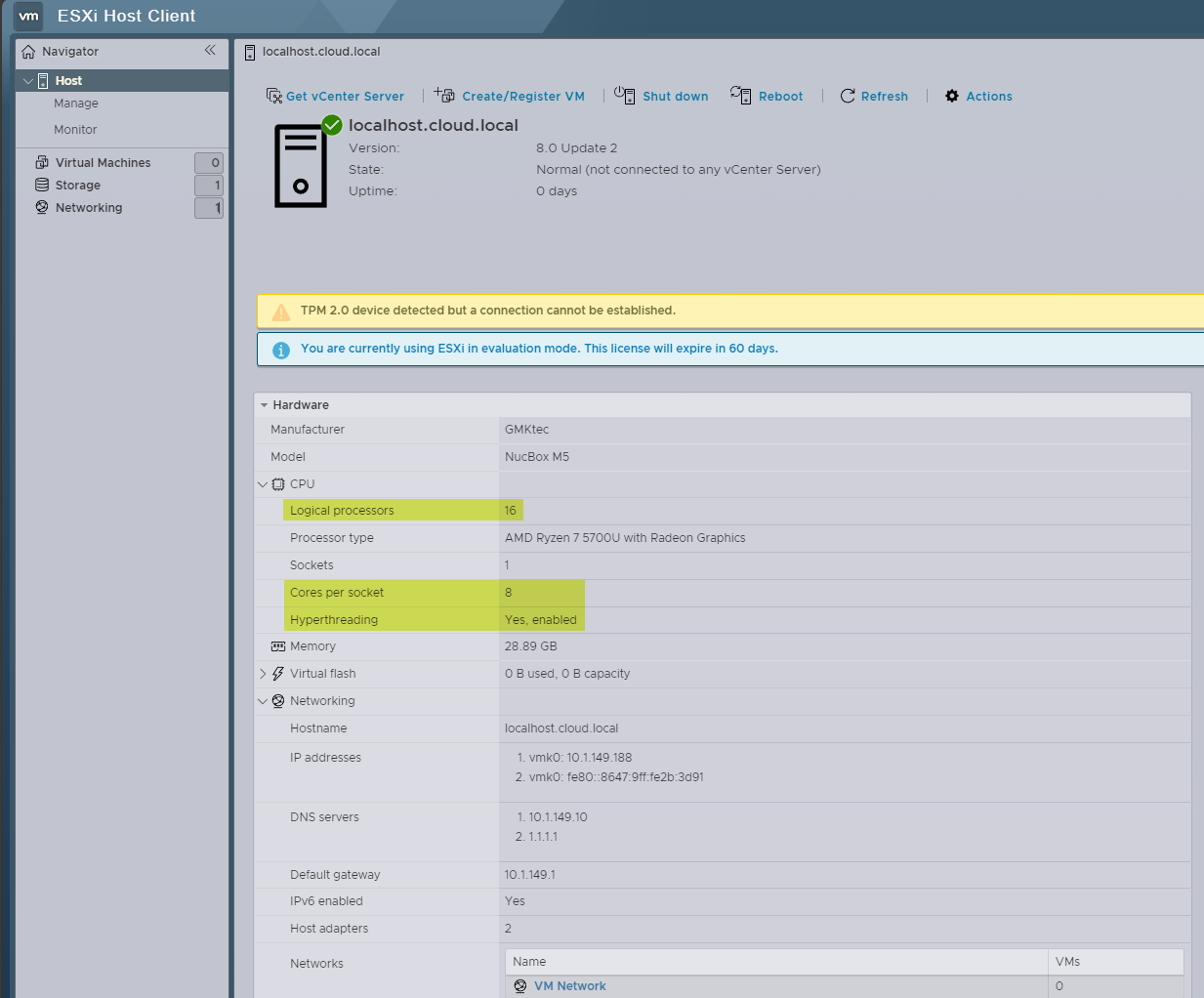This screenshot has width=1204, height=998.
Task: Collapse the CPU hardware row
Action: pyautogui.click(x=263, y=484)
